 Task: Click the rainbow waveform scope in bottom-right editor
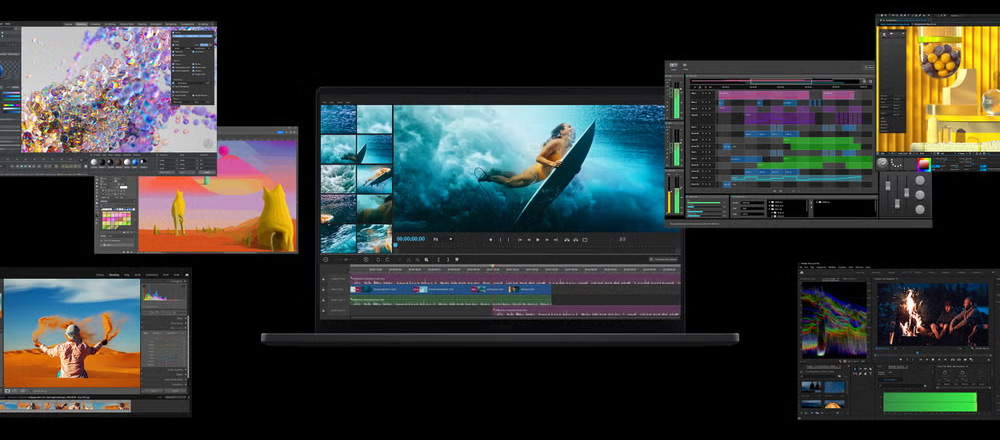(835, 320)
